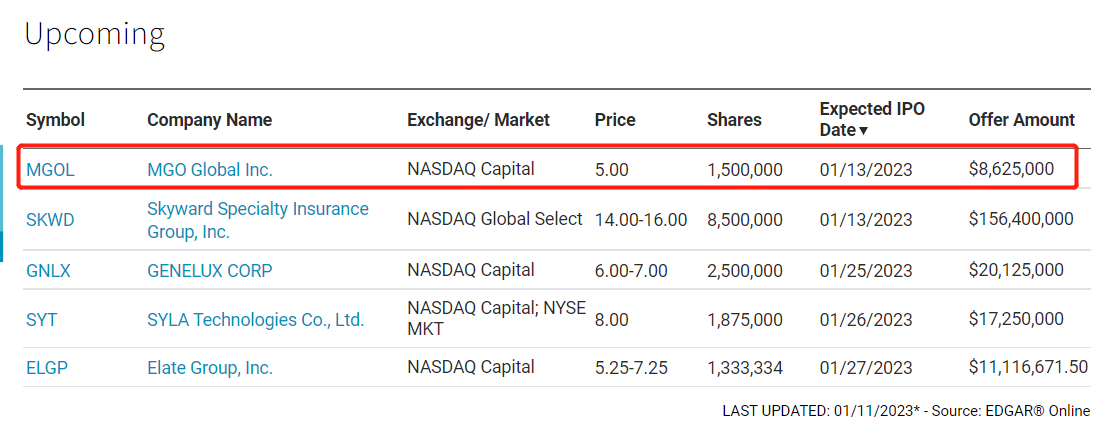Viewport: 1113px width, 436px height.
Task: Click the Offer Amount column header
Action: point(1021,120)
